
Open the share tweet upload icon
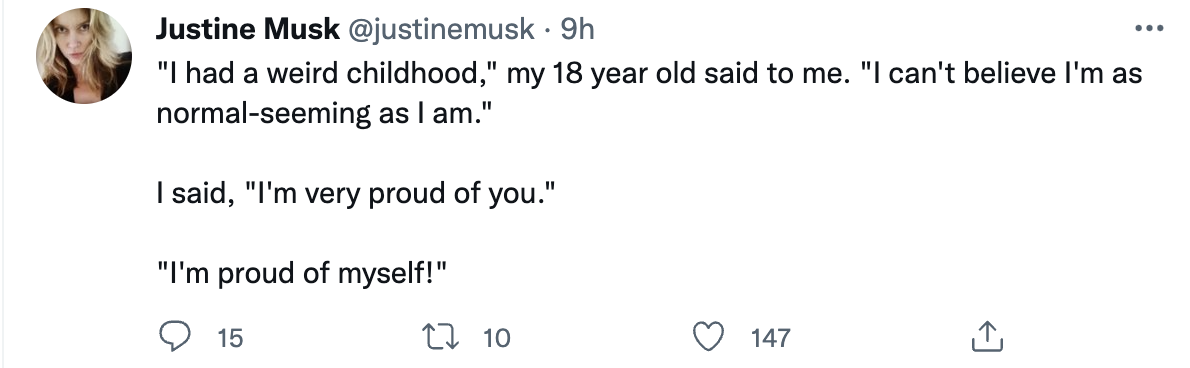tap(987, 336)
